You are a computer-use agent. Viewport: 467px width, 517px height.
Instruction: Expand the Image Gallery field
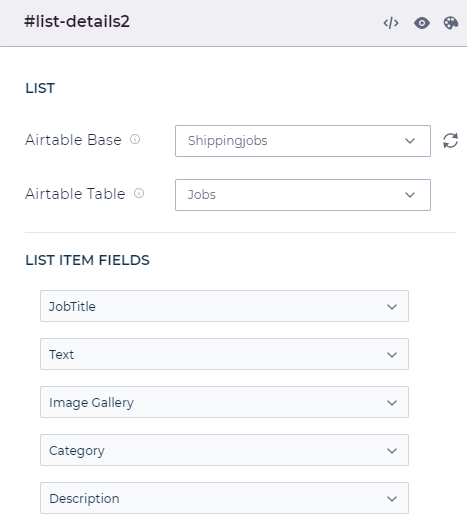click(x=224, y=402)
